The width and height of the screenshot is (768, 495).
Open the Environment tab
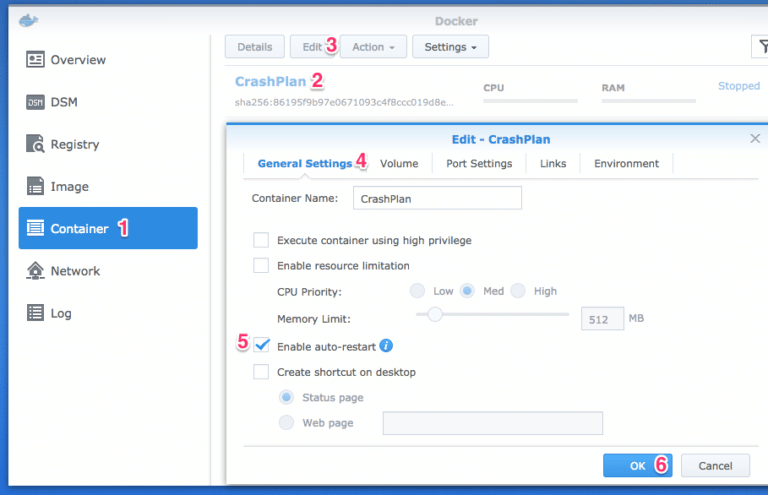pos(626,164)
